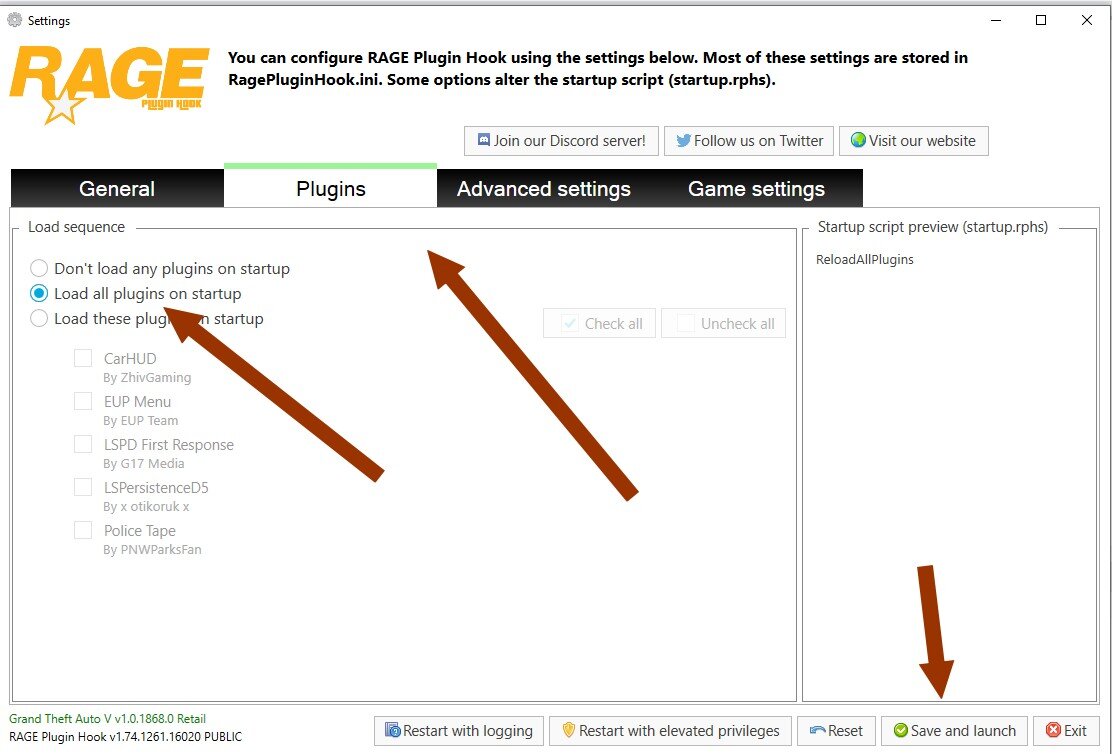Open the Game settings tab
Image resolution: width=1112 pixels, height=754 pixels.
756,189
